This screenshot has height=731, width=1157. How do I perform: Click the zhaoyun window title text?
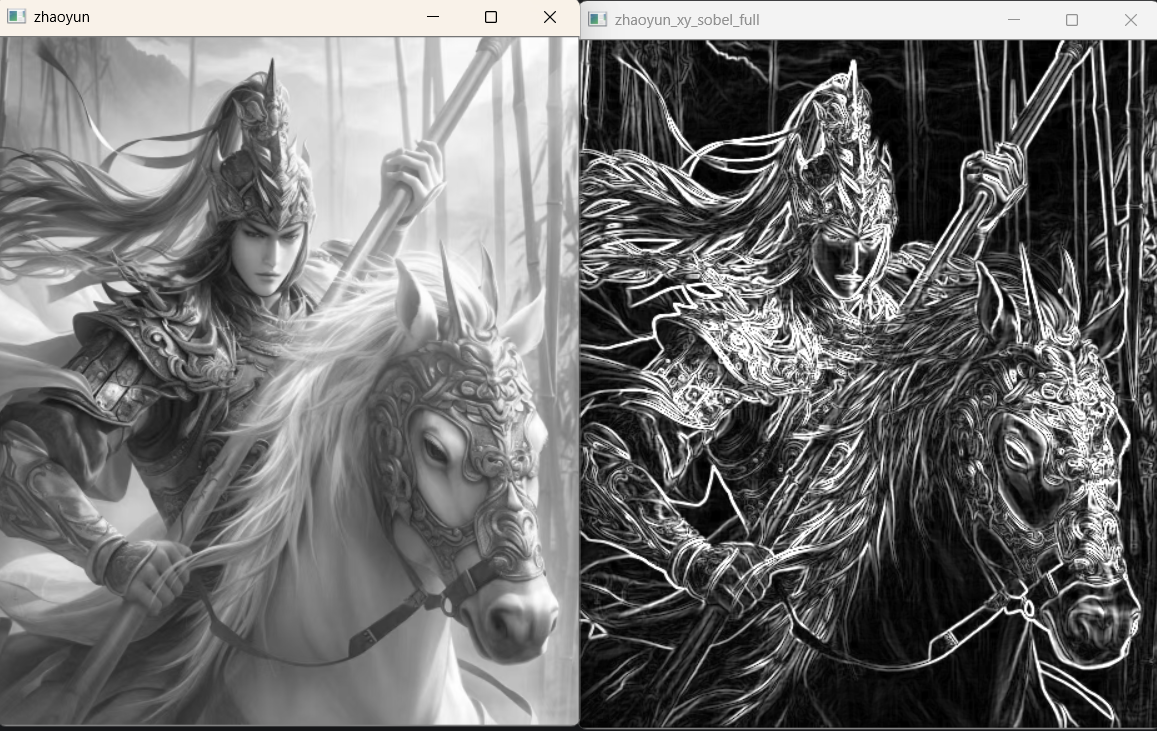tap(62, 17)
